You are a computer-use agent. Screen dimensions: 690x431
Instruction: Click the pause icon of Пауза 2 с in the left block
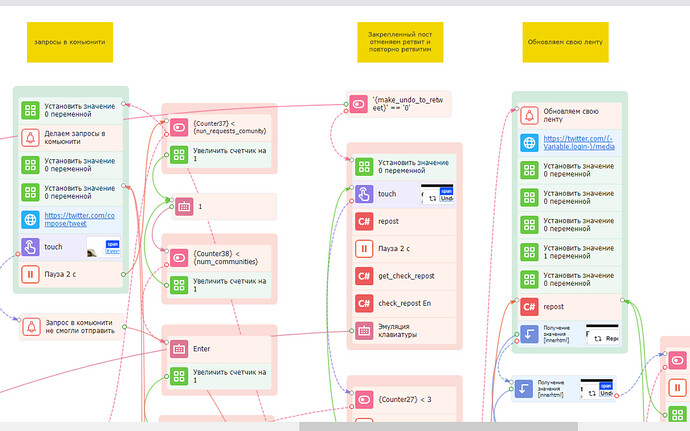coord(30,274)
